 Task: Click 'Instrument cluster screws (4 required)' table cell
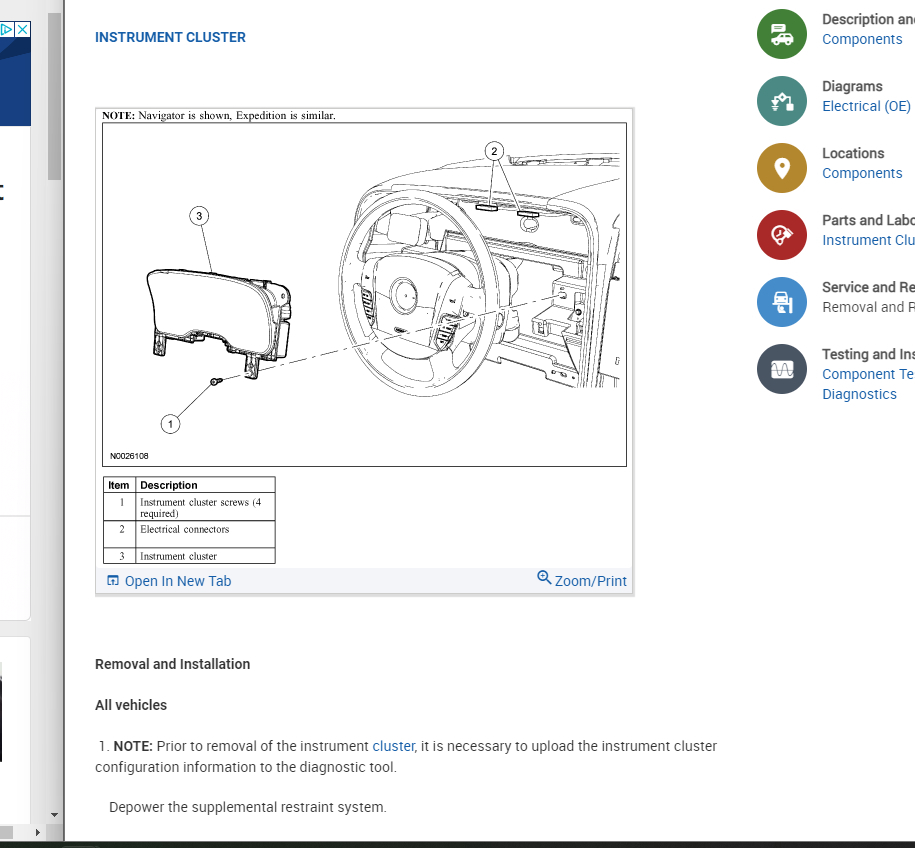tap(205, 507)
